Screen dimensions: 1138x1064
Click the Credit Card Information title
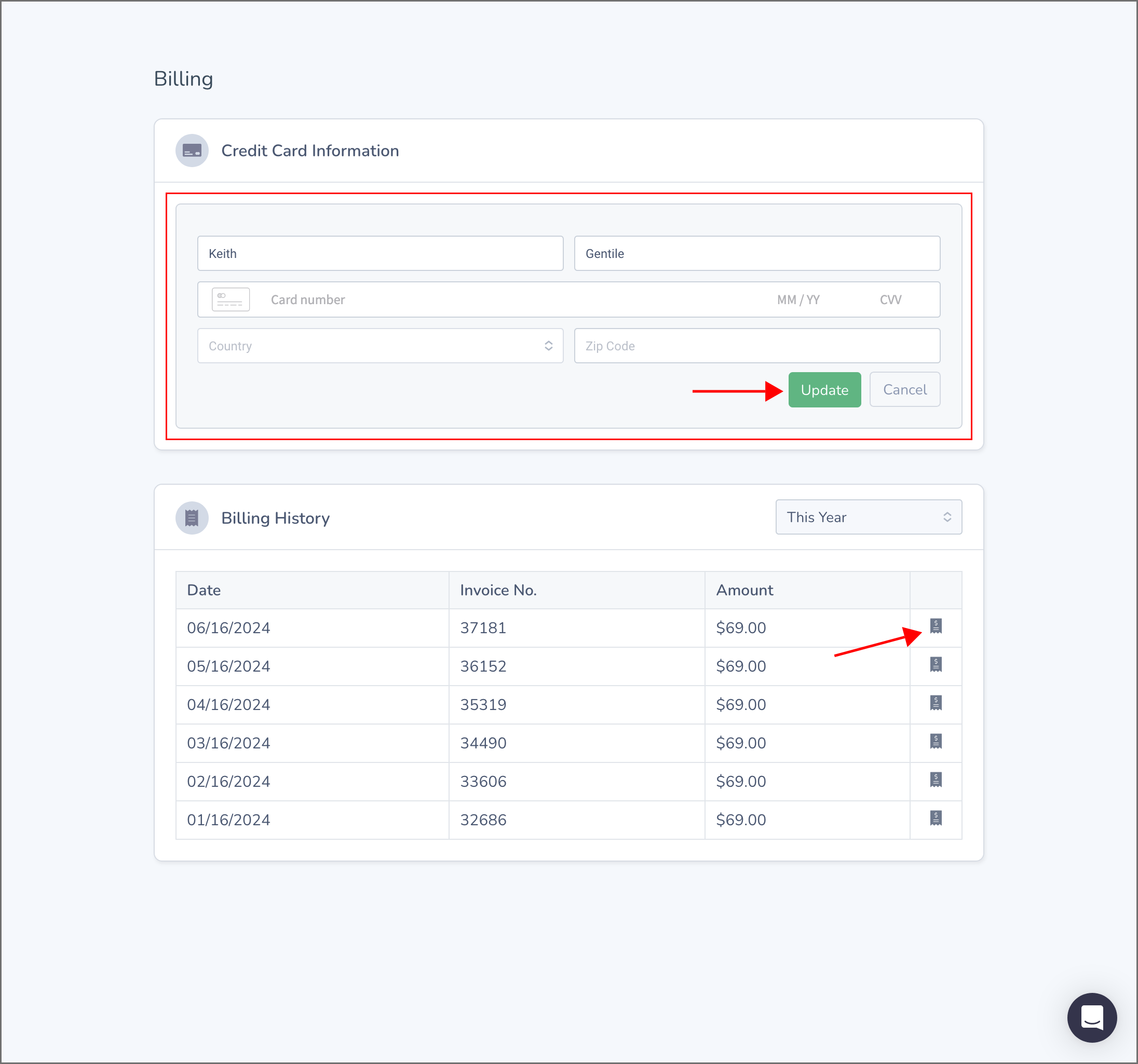(x=310, y=151)
